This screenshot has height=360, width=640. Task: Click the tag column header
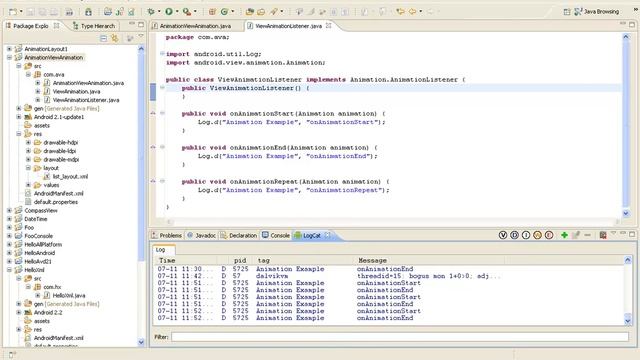(x=304, y=260)
